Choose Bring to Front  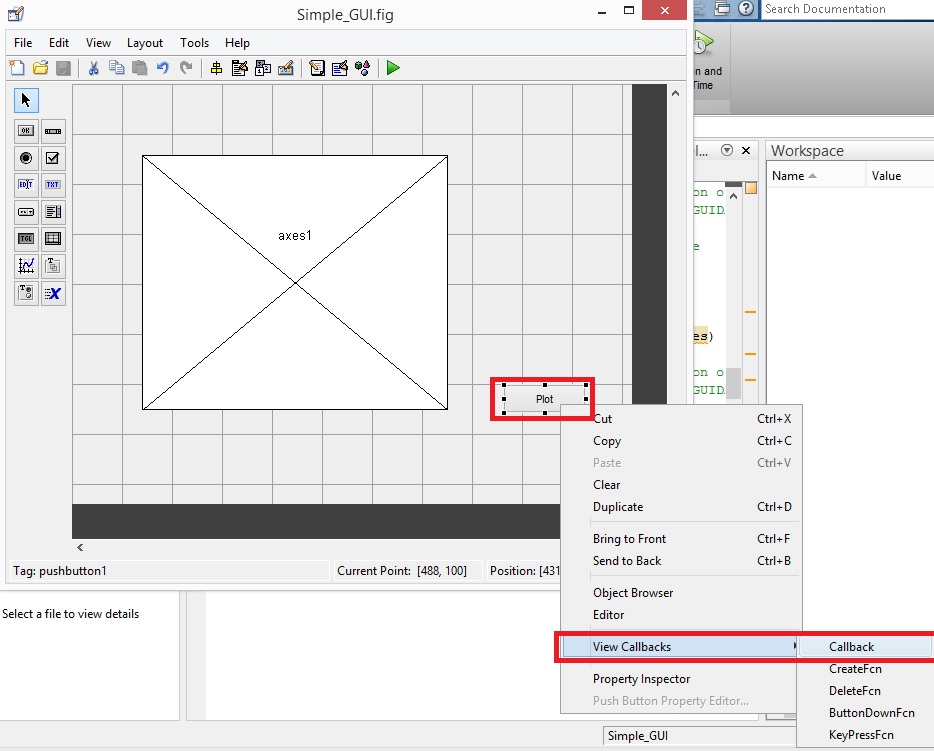[680, 539]
